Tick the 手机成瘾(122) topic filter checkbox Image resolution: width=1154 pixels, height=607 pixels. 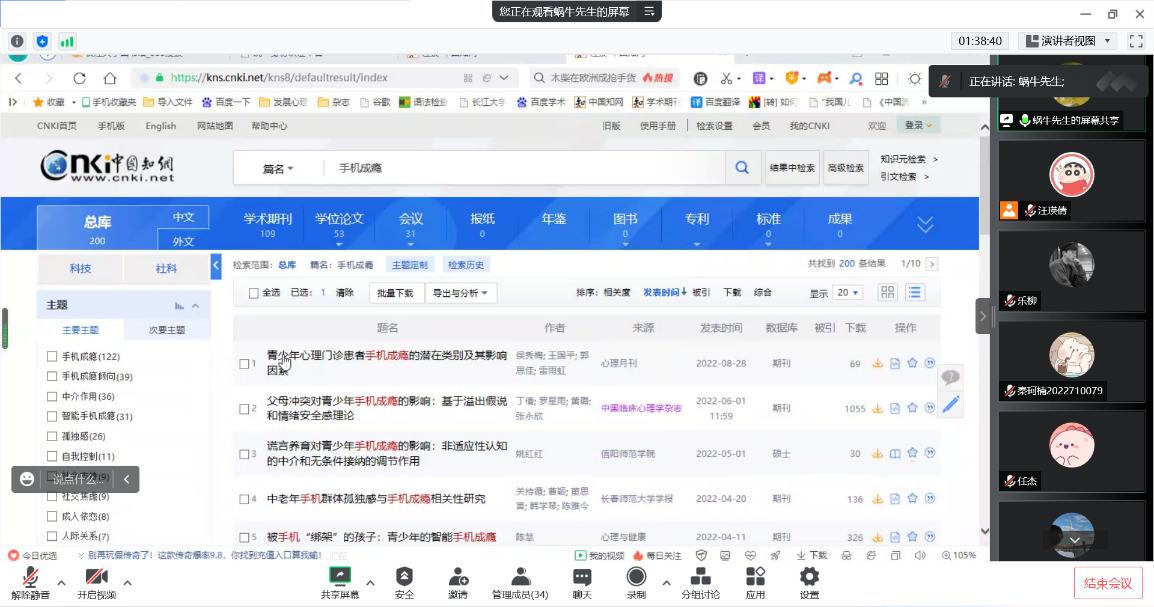click(52, 357)
